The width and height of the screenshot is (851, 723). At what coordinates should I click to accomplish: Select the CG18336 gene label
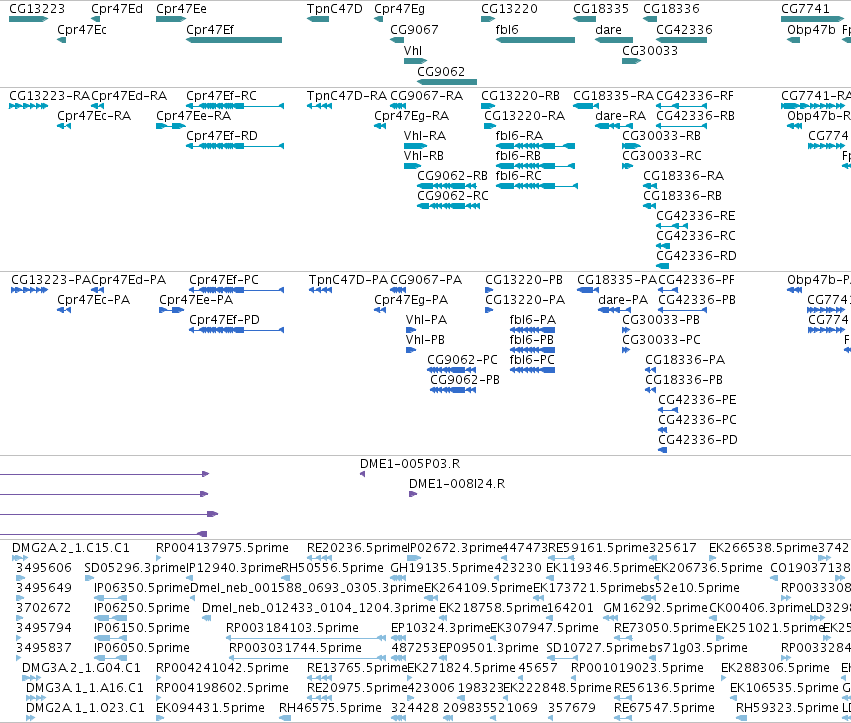tap(671, 9)
